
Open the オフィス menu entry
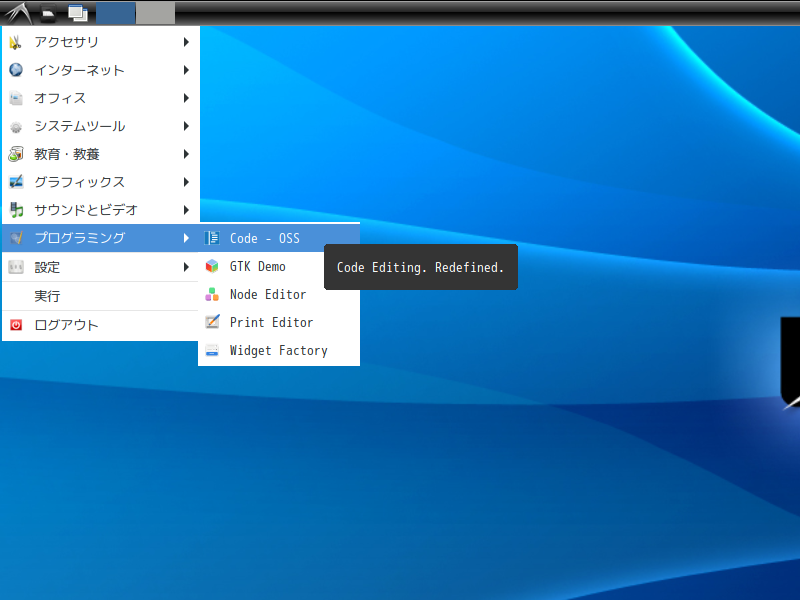(101, 98)
